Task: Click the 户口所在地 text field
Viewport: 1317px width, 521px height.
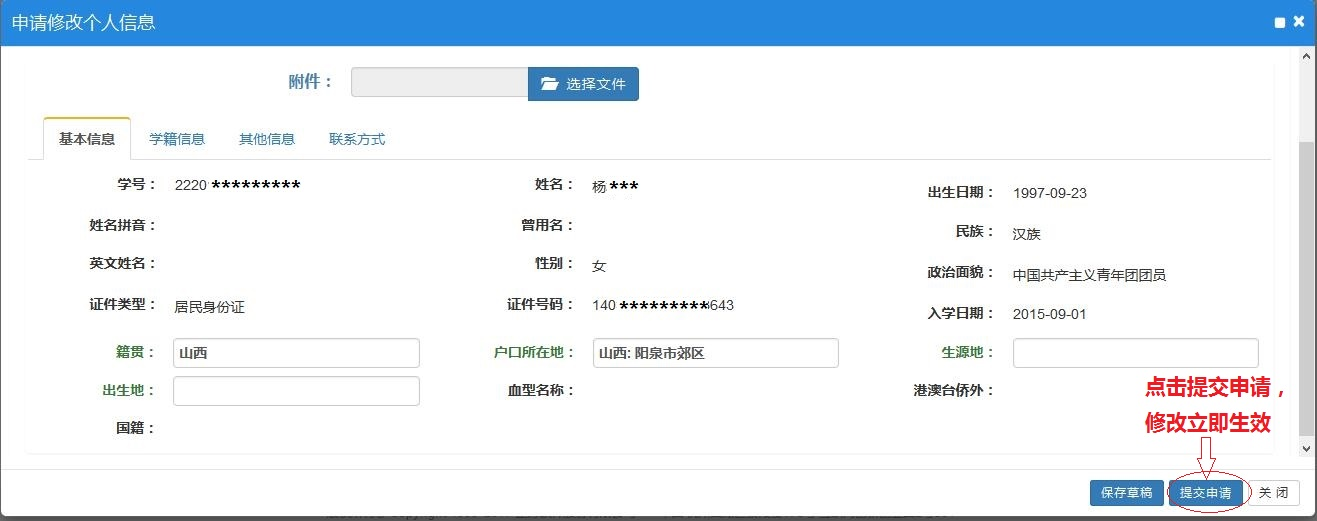Action: (715, 353)
